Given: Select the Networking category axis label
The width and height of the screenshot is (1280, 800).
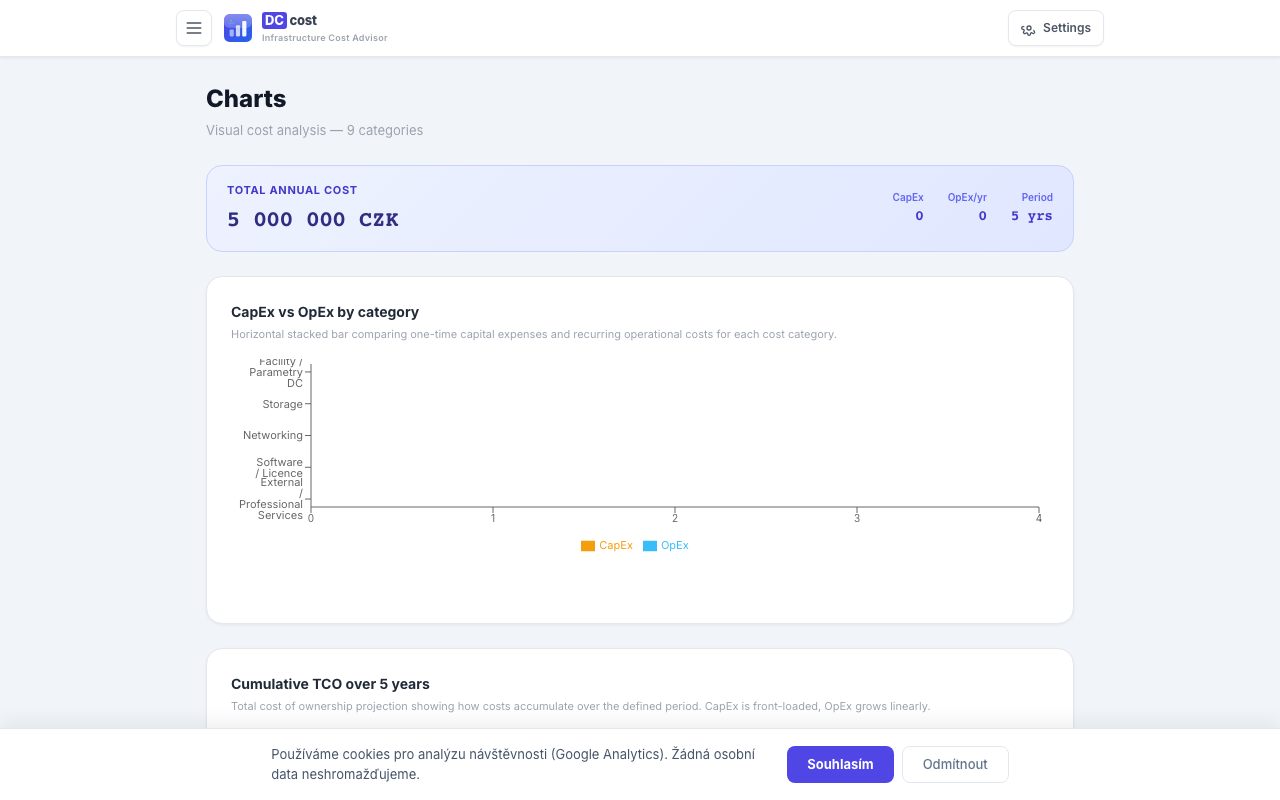Looking at the screenshot, I should pyautogui.click(x=273, y=435).
